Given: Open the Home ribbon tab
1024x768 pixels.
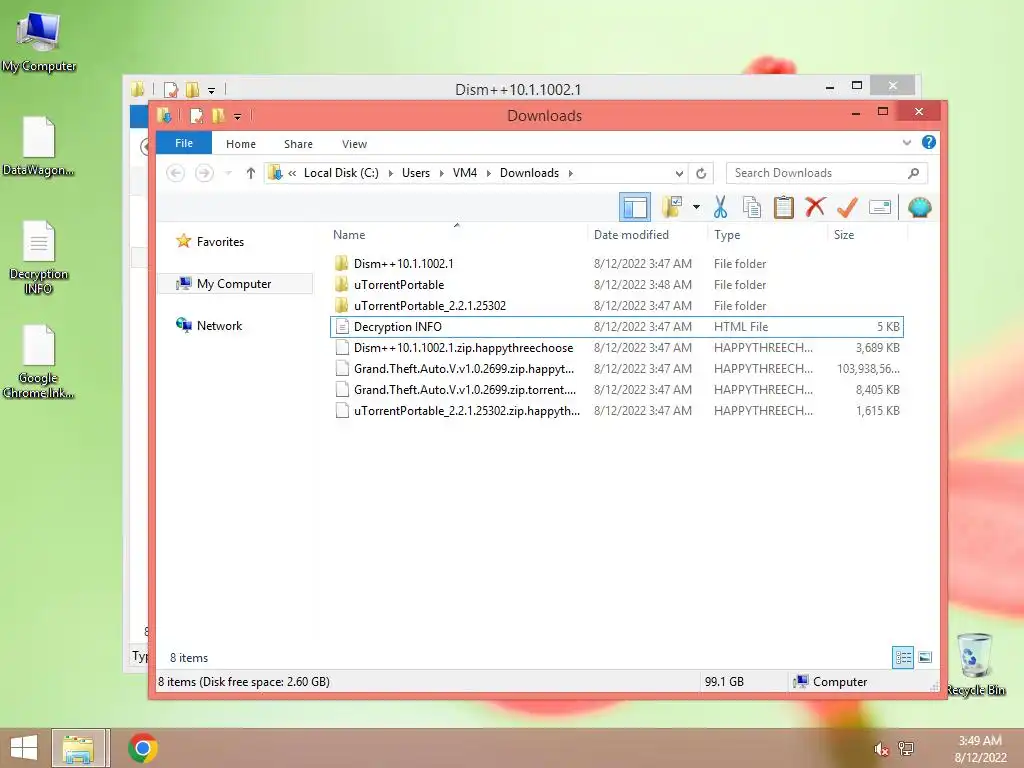Looking at the screenshot, I should tap(240, 144).
